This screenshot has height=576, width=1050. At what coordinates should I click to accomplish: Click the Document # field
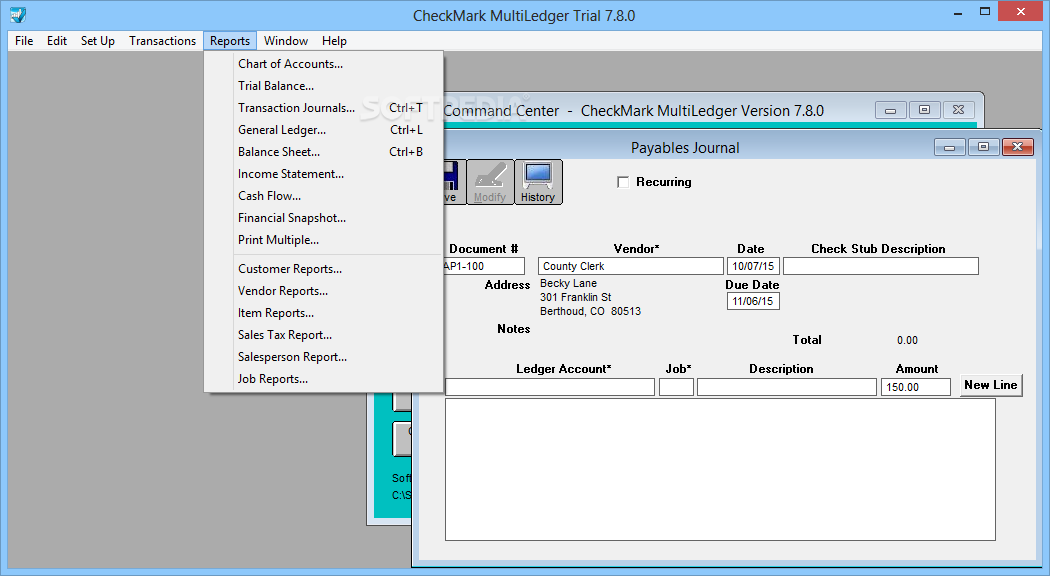(x=483, y=267)
